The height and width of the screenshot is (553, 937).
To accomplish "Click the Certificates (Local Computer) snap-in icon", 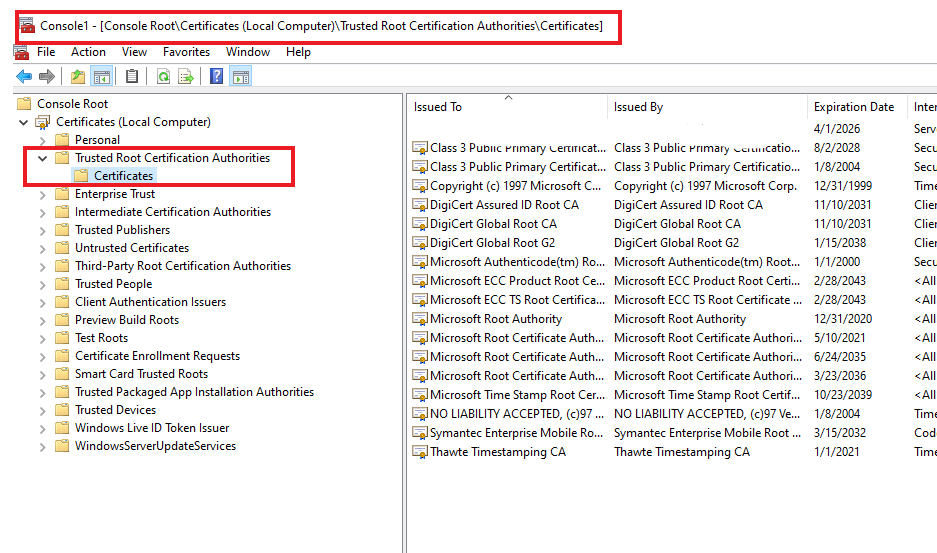I will click(x=42, y=122).
